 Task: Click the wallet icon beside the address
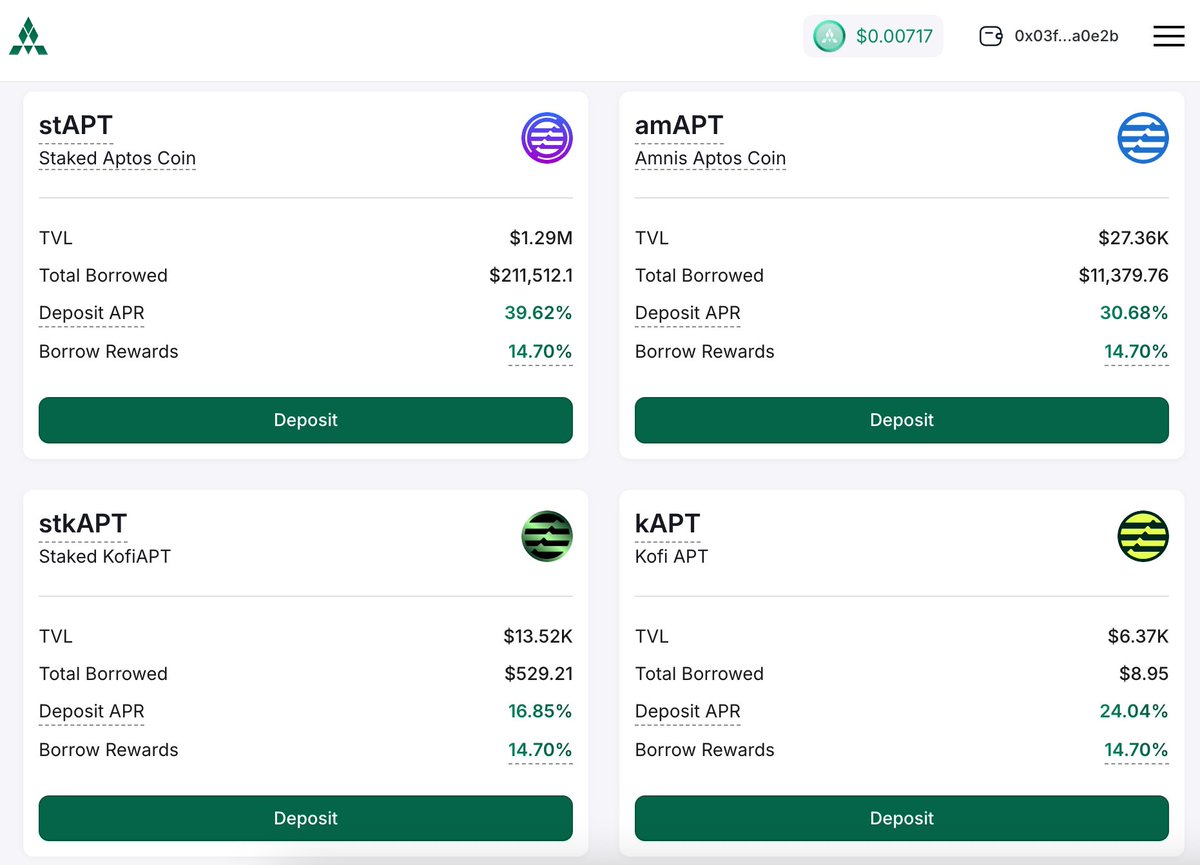[x=990, y=36]
